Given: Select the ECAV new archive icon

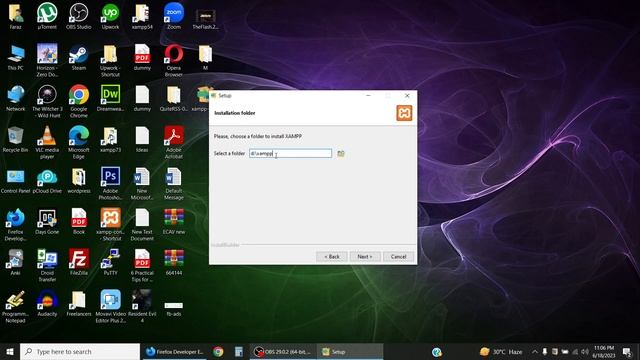Looking at the screenshot, I should pos(174,222).
